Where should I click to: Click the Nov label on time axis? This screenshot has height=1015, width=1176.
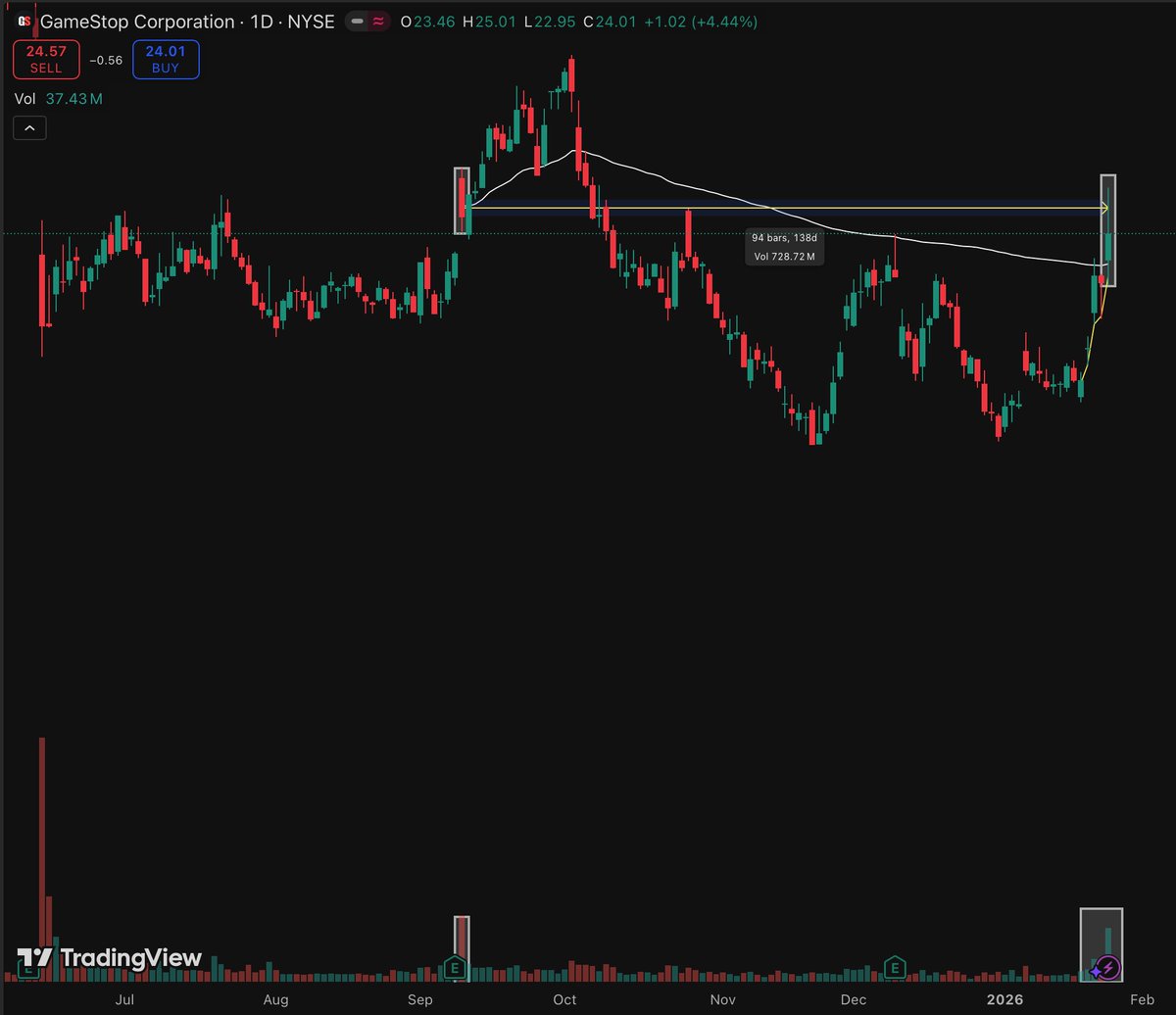[722, 999]
